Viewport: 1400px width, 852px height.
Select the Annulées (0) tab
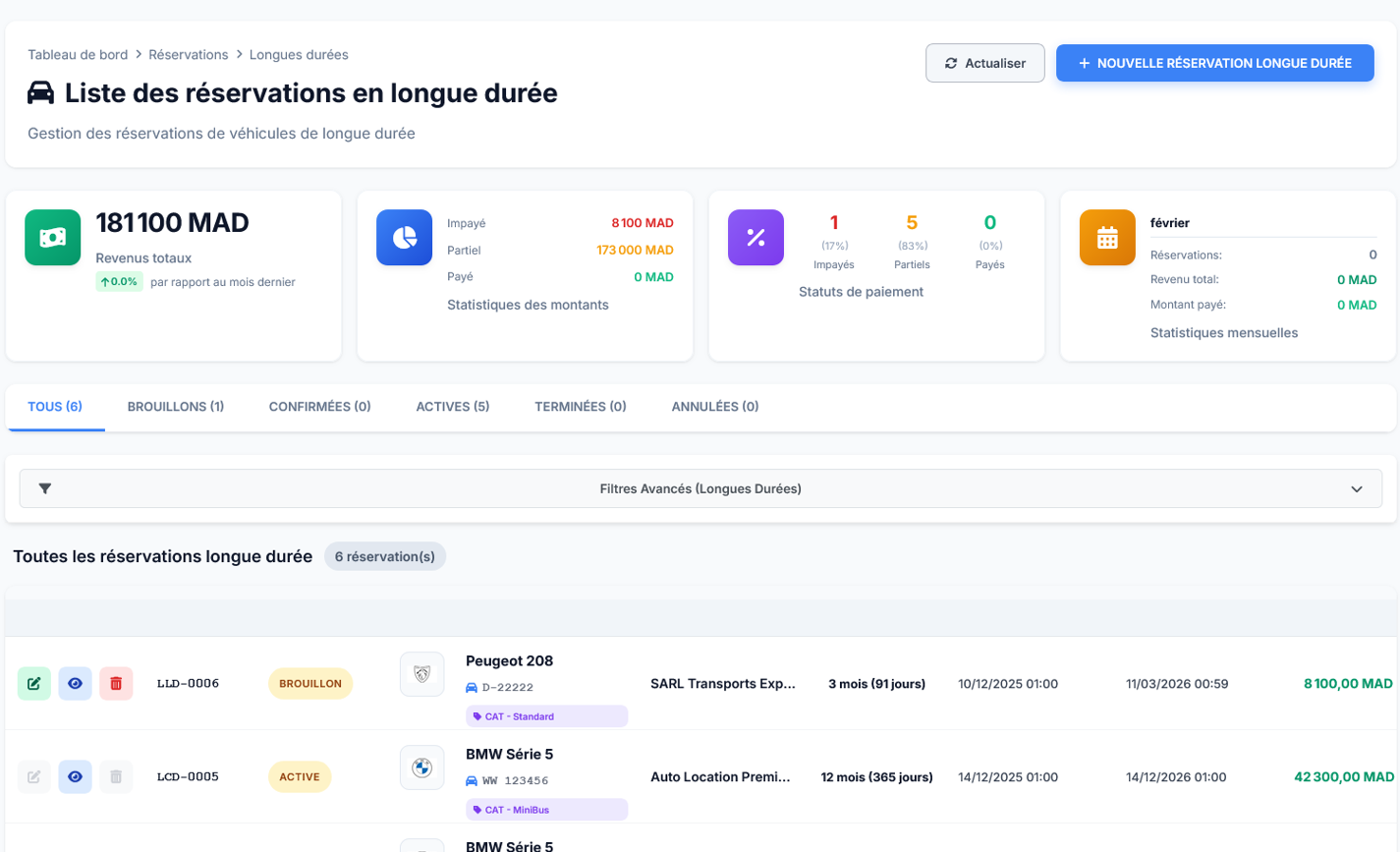coord(714,407)
